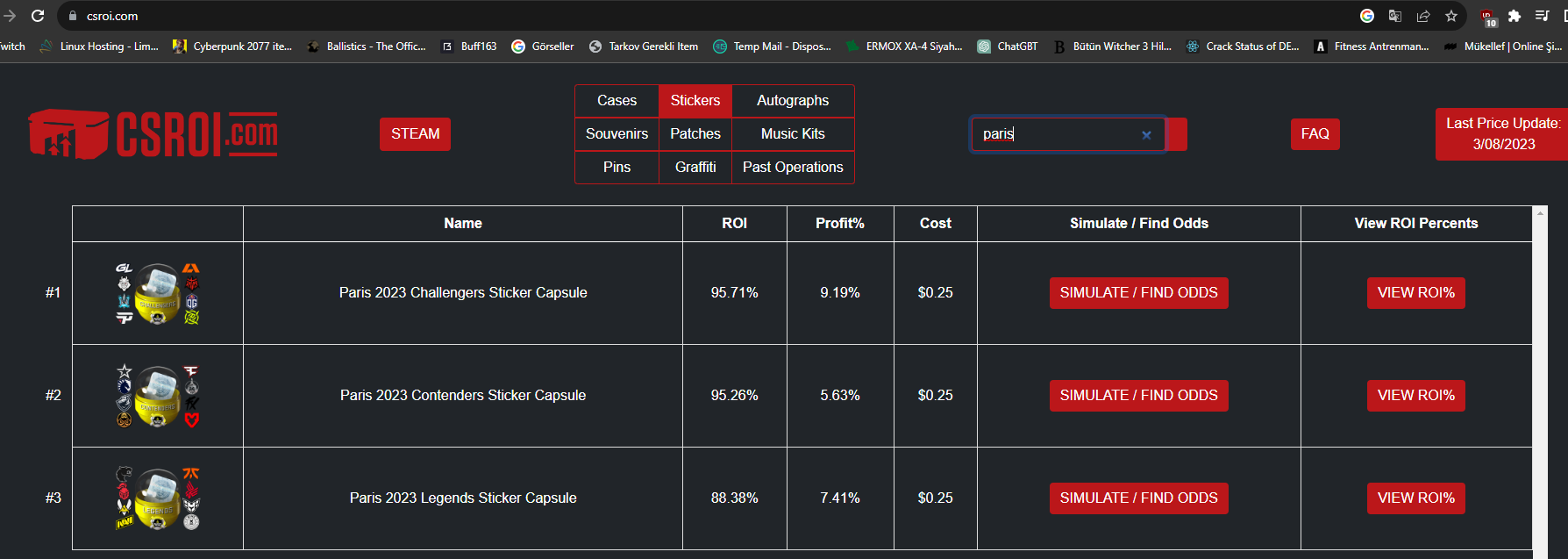
Task: Select the Stickers tab
Action: coord(695,101)
